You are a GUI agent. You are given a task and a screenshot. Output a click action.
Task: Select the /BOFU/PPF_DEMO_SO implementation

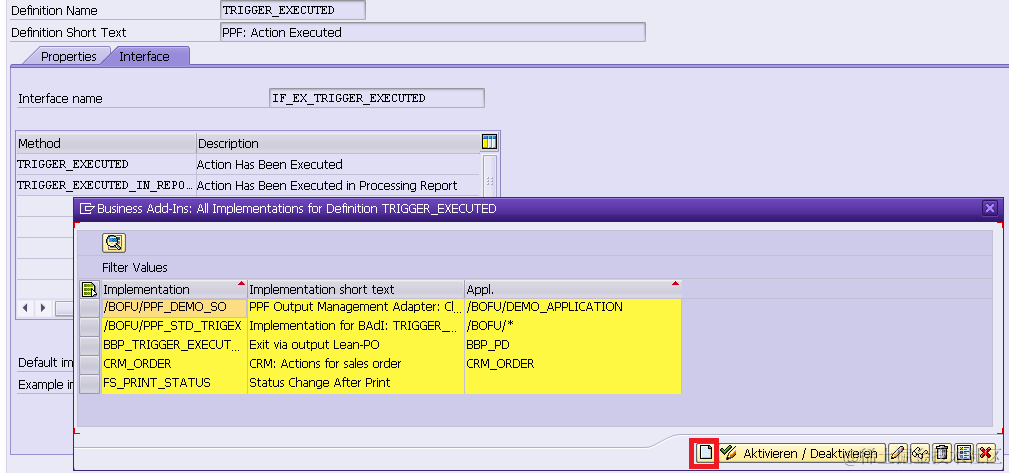(x=174, y=307)
